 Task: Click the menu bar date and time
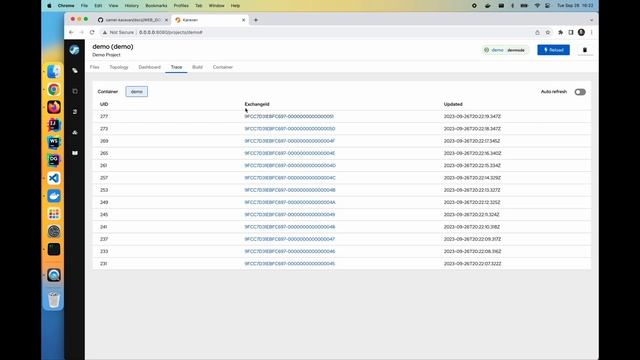tap(575, 6)
